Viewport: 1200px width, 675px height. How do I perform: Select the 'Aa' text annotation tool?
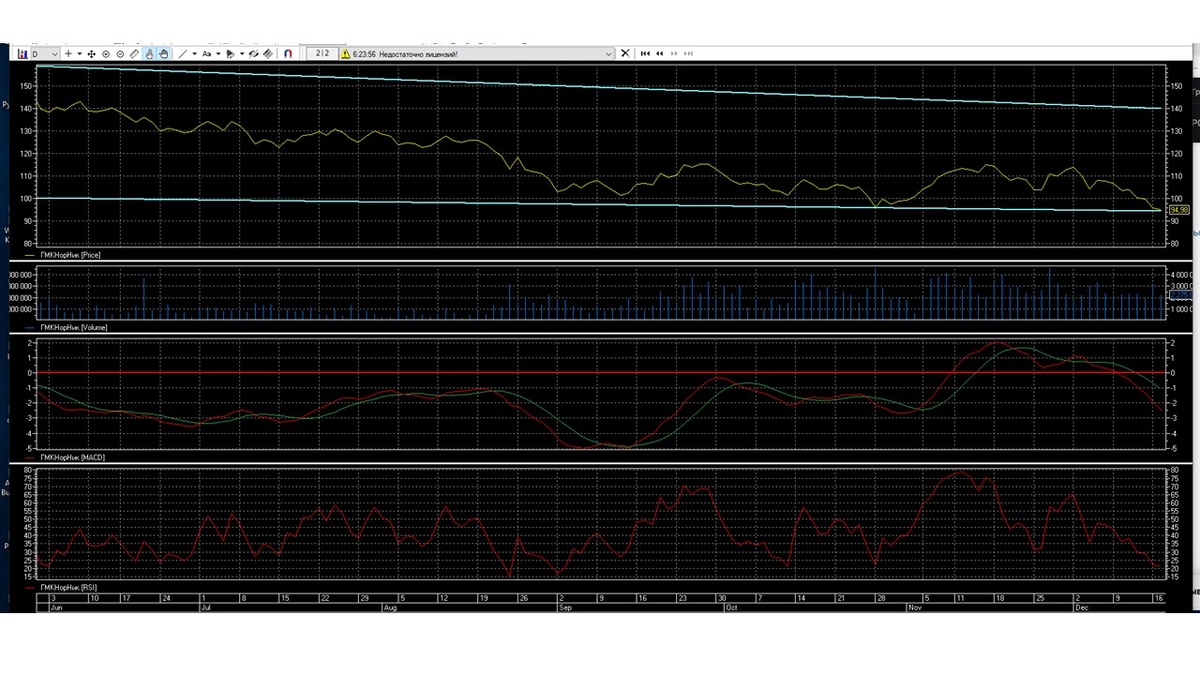[206, 53]
